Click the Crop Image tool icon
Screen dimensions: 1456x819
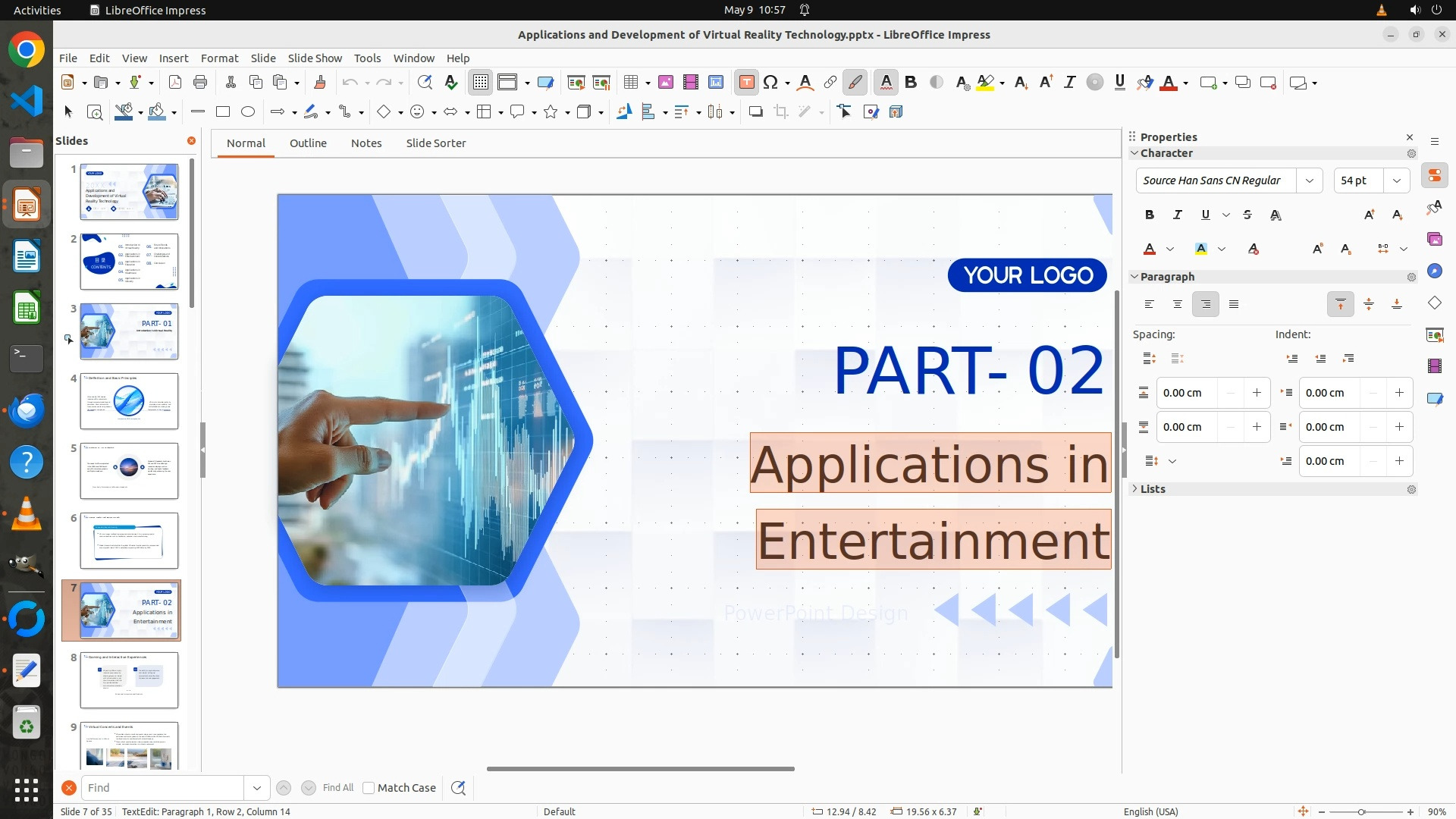[781, 112]
